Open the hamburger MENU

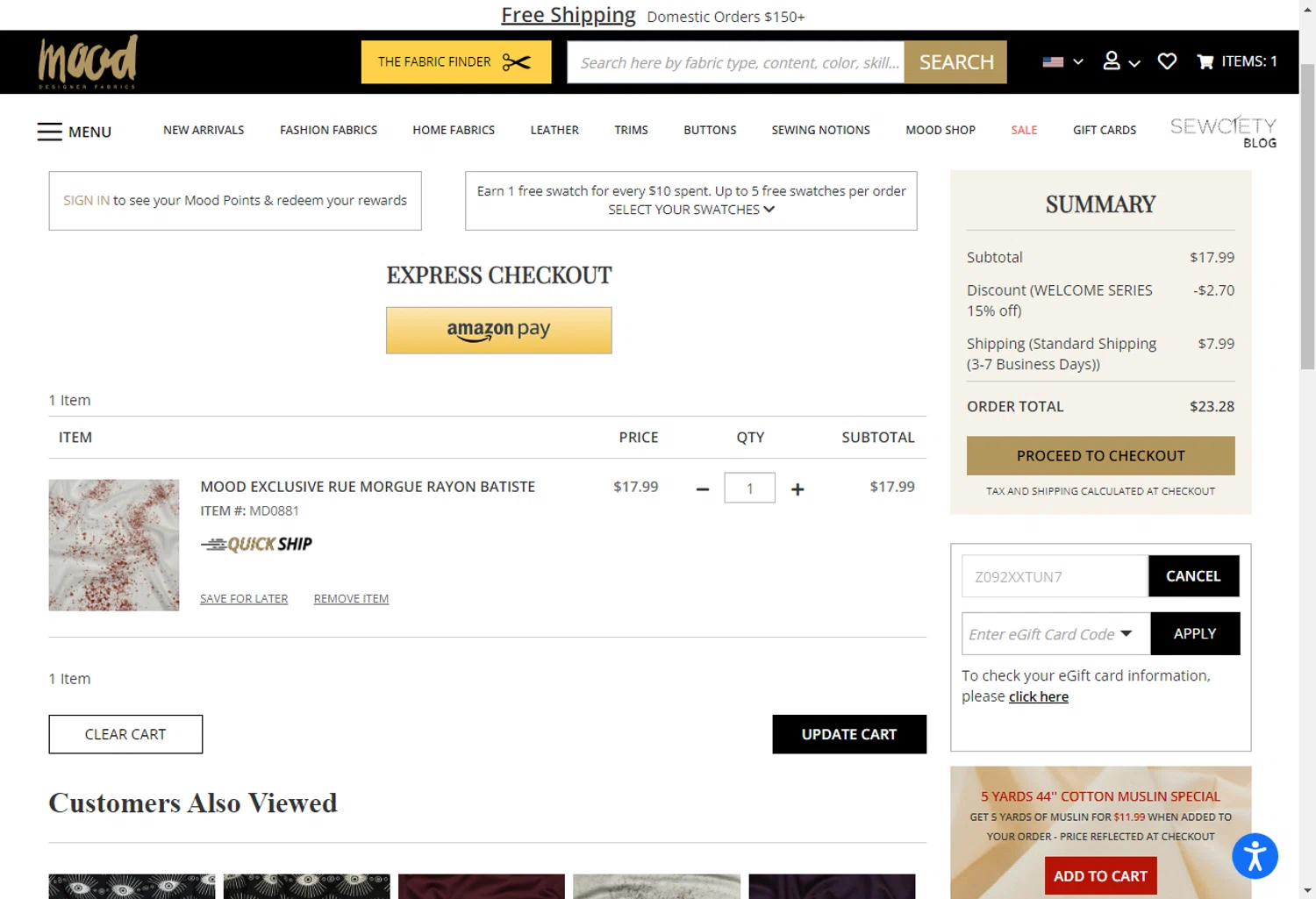(75, 132)
